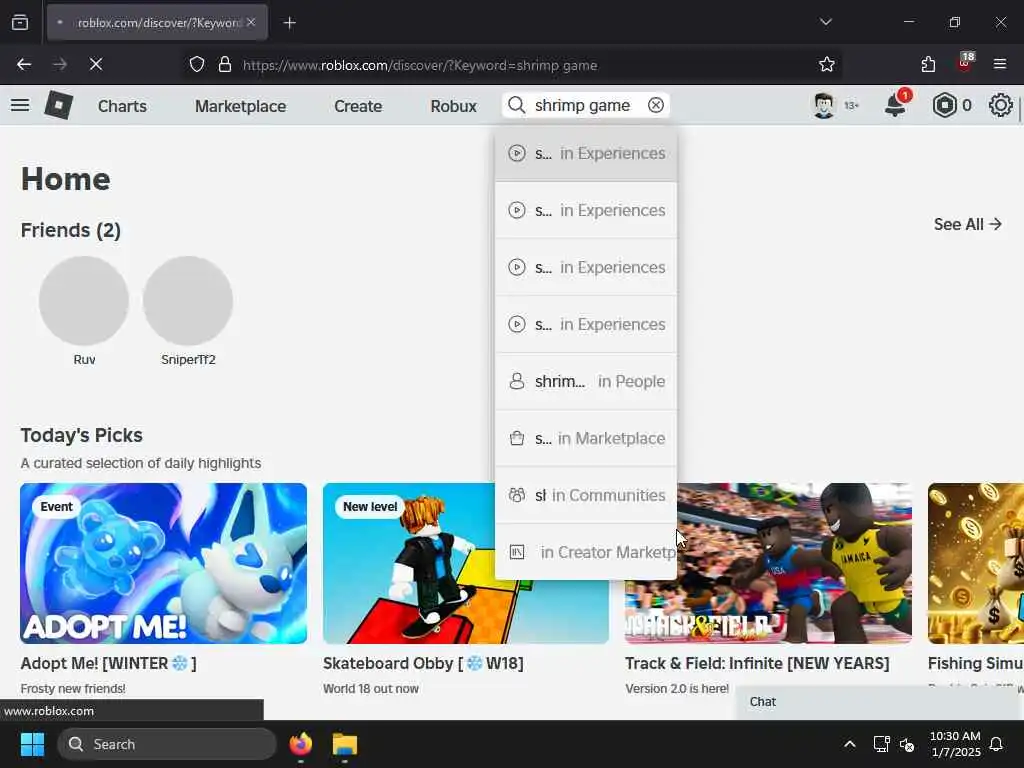The height and width of the screenshot is (768, 1024).
Task: Click See All friends link
Action: coord(967,225)
